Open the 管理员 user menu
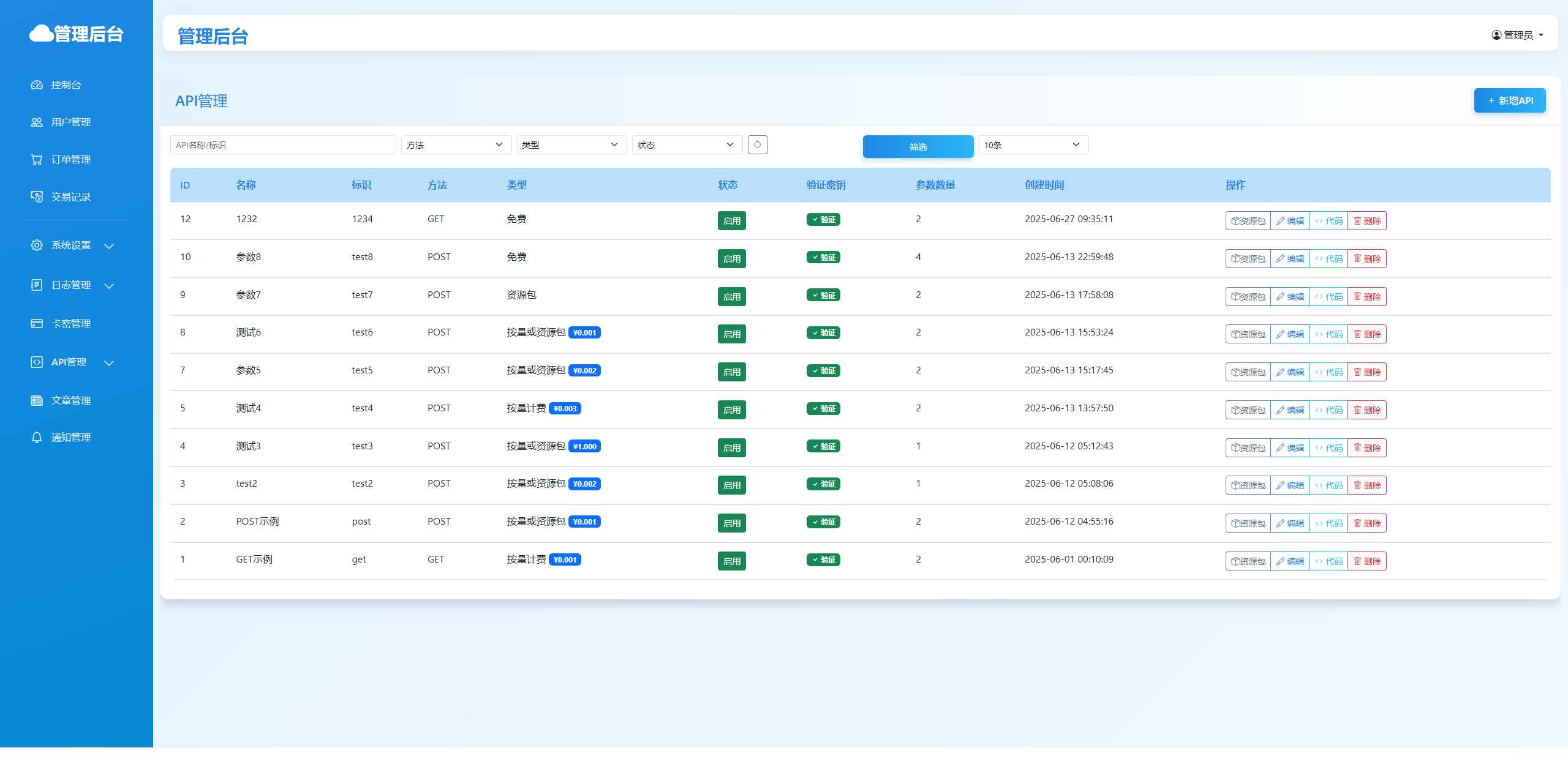 (1517, 35)
